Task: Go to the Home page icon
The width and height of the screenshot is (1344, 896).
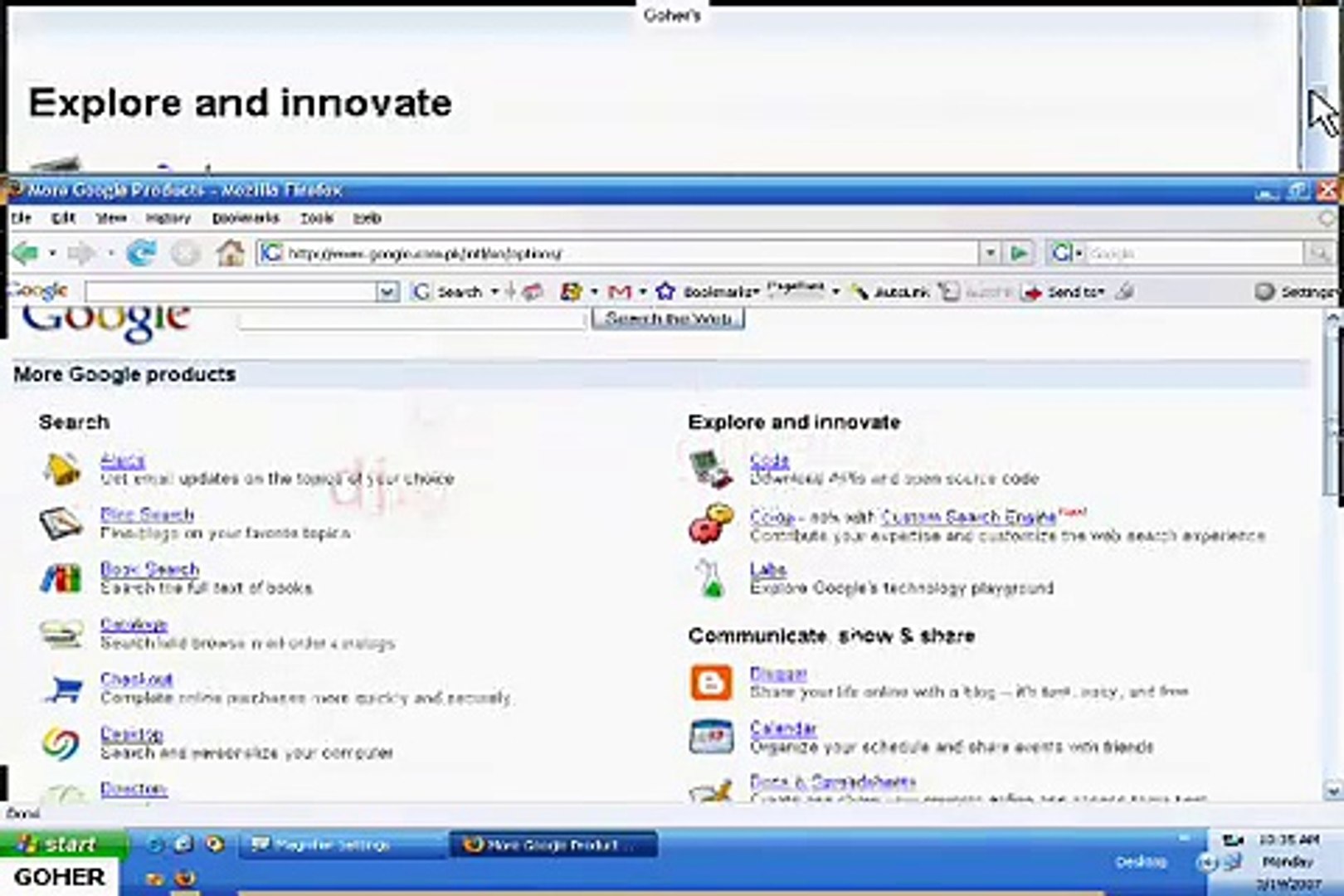Action: pos(230,252)
